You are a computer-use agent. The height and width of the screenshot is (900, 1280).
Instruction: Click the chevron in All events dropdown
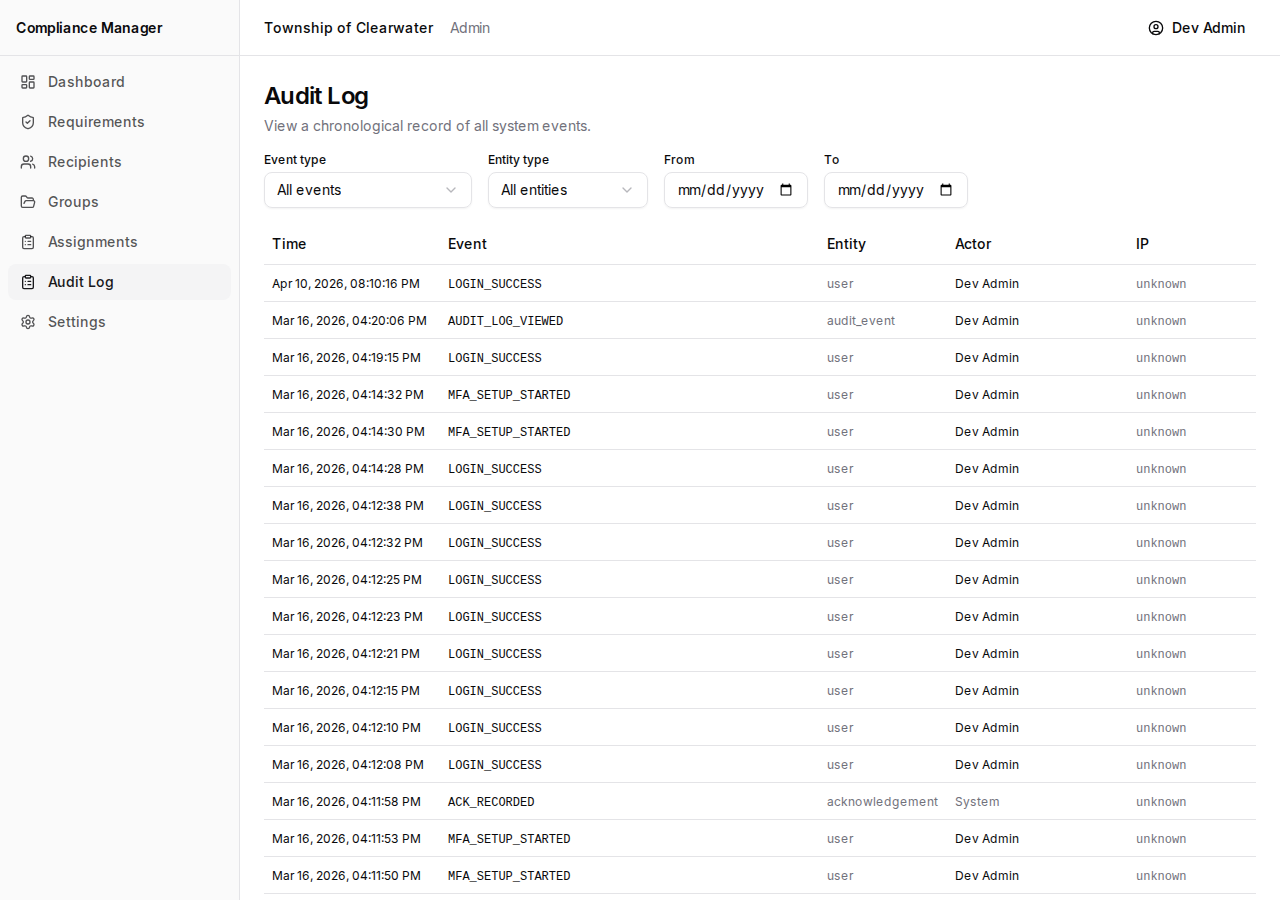point(451,190)
